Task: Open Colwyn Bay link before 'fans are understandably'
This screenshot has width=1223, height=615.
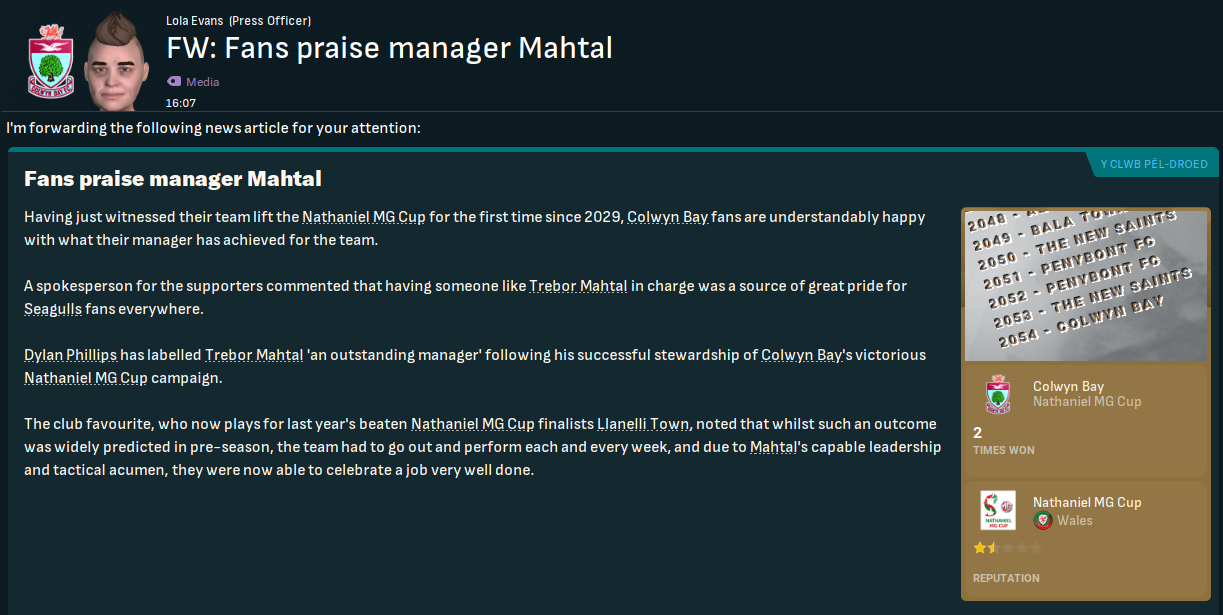Action: click(x=667, y=217)
